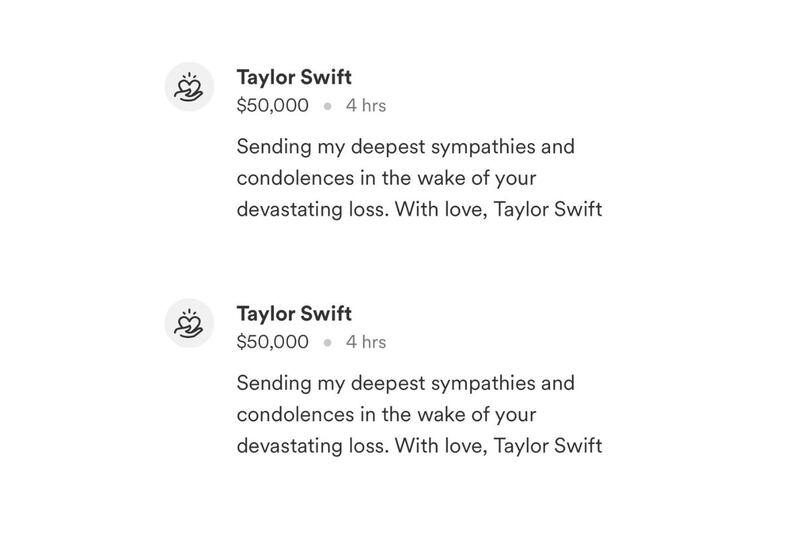Click the heart-in-hand donation icon of the second entry

coord(189,323)
